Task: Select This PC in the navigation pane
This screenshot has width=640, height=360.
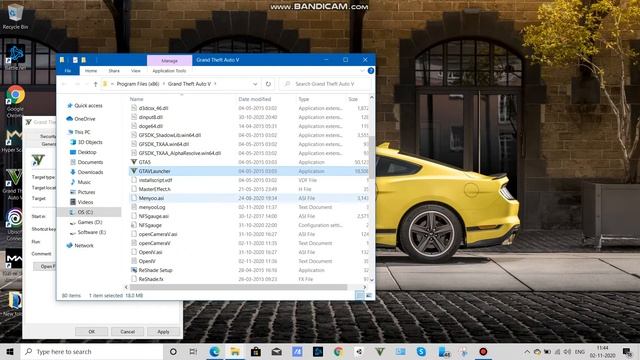Action: click(82, 132)
